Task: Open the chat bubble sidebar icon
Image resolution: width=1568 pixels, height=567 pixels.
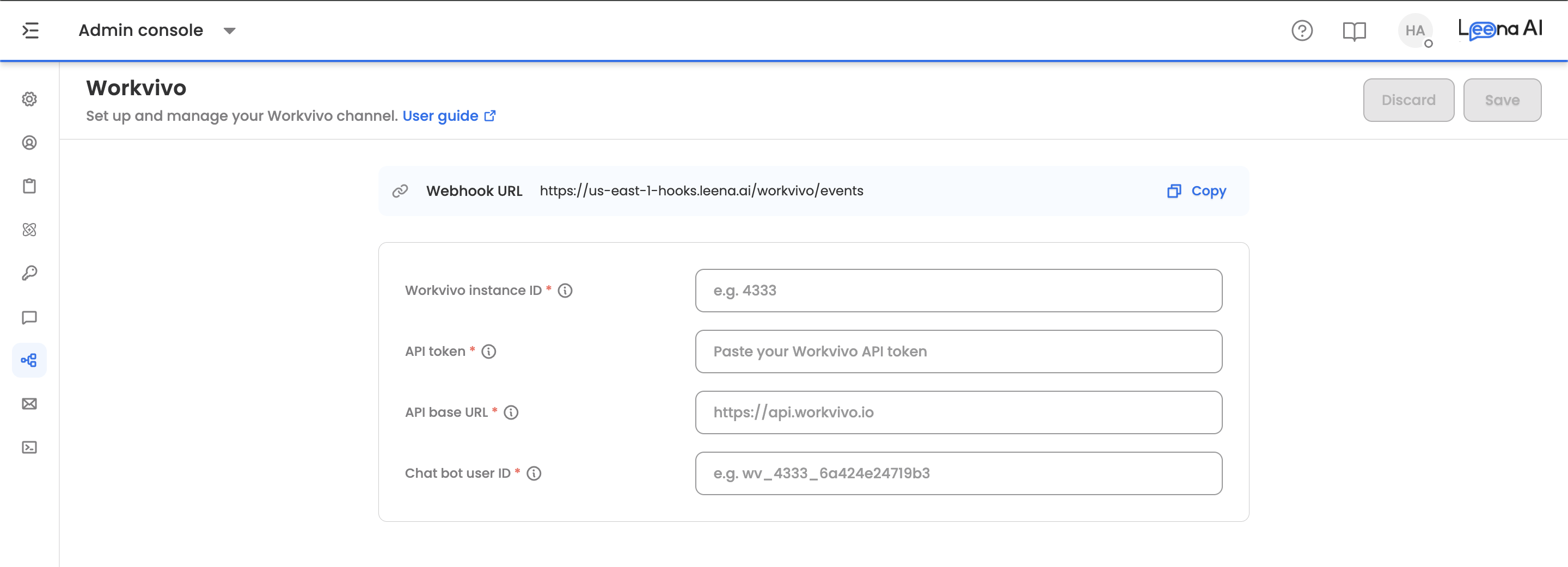Action: [x=29, y=317]
